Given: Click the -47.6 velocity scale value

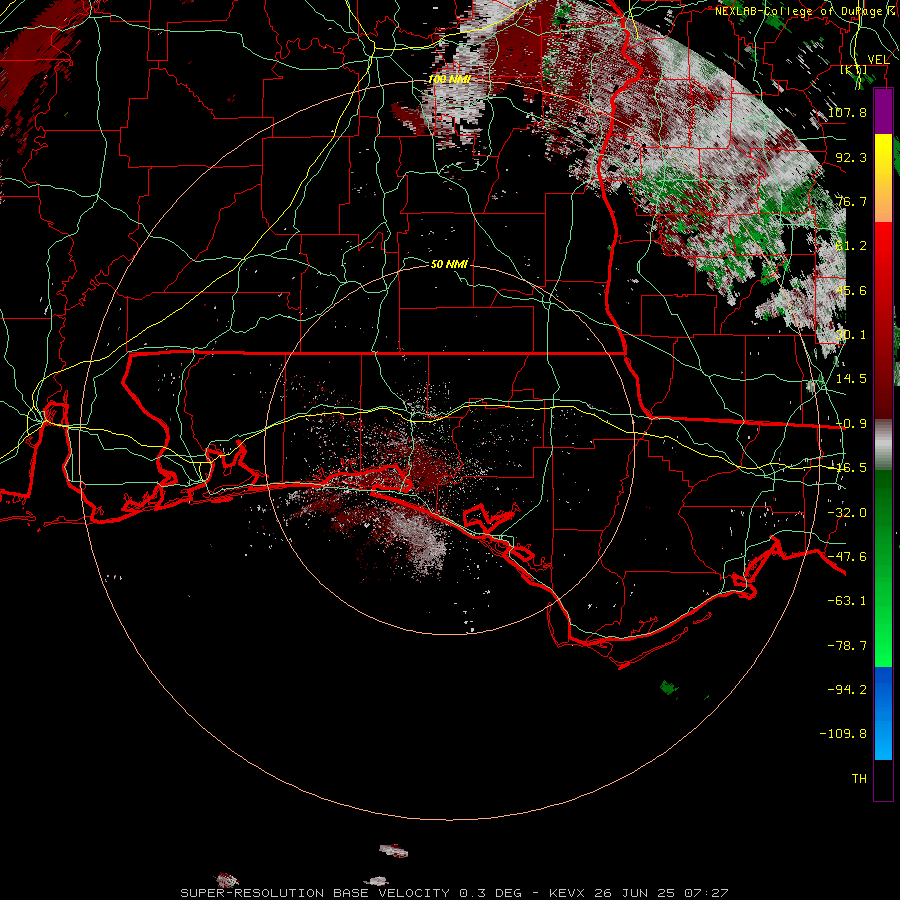Looking at the screenshot, I should tap(847, 557).
